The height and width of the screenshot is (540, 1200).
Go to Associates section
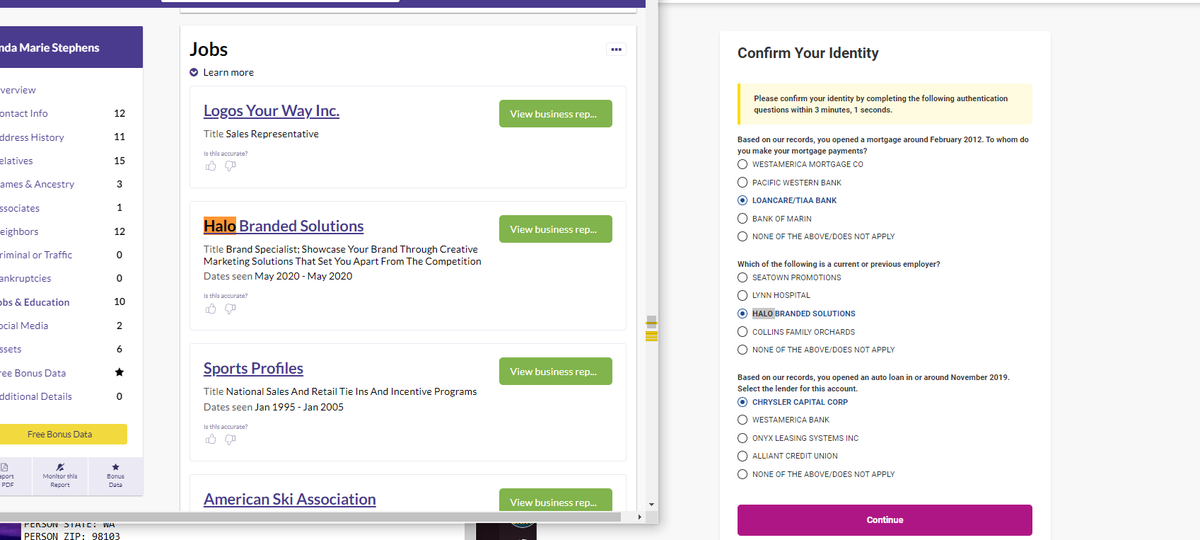click(19, 208)
